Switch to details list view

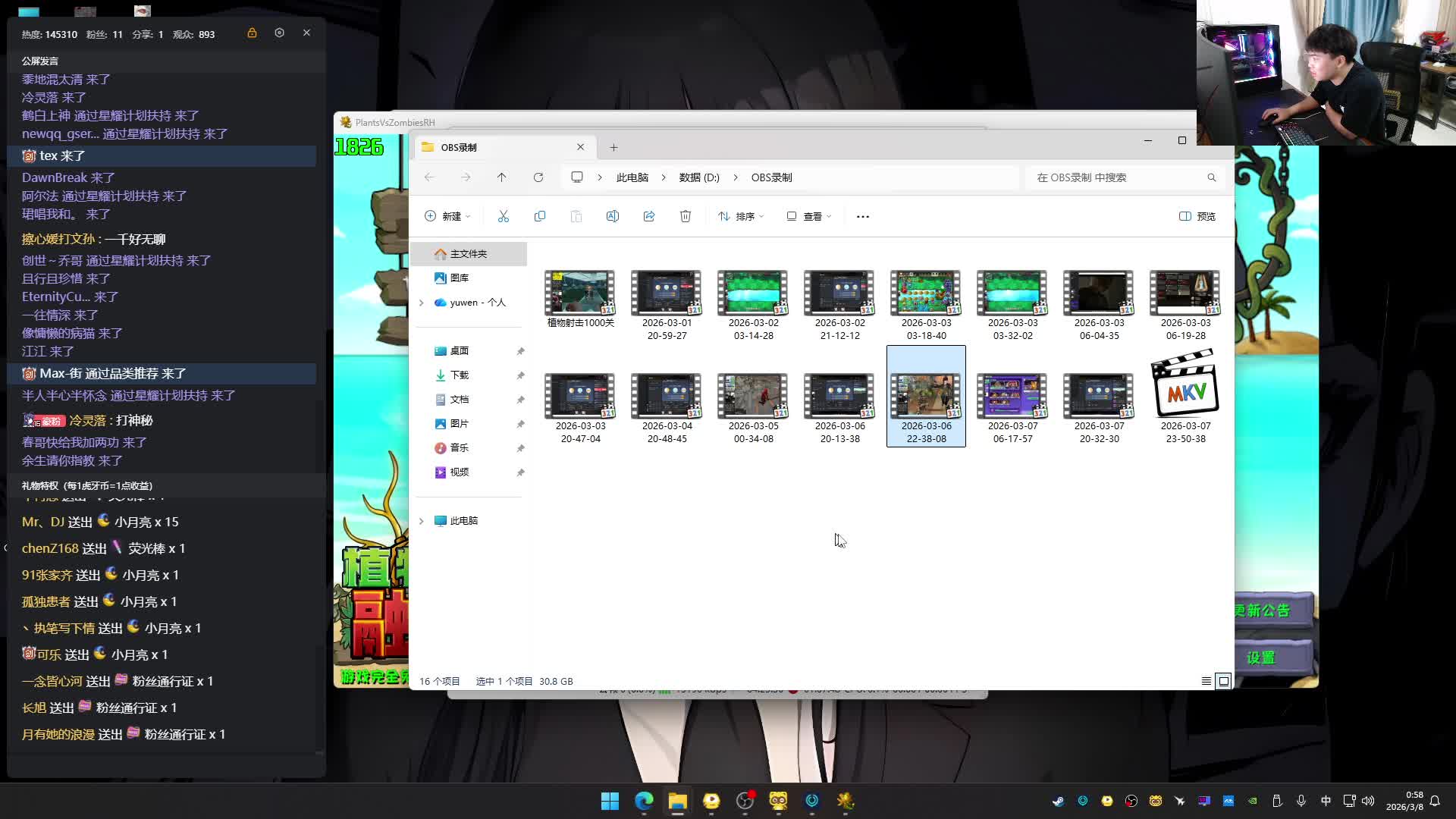[x=1206, y=681]
